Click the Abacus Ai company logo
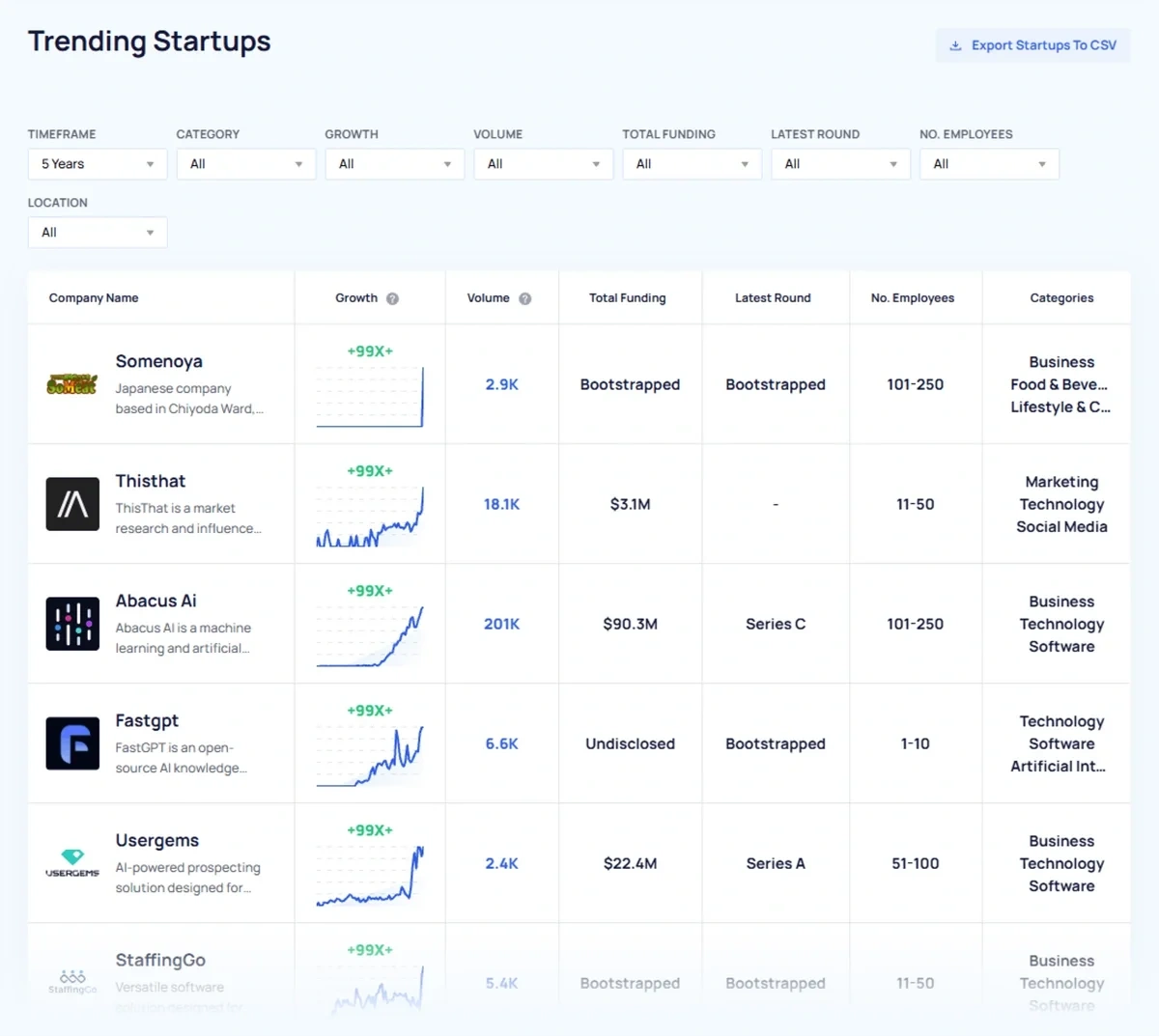The height and width of the screenshot is (1036, 1159). [x=72, y=624]
